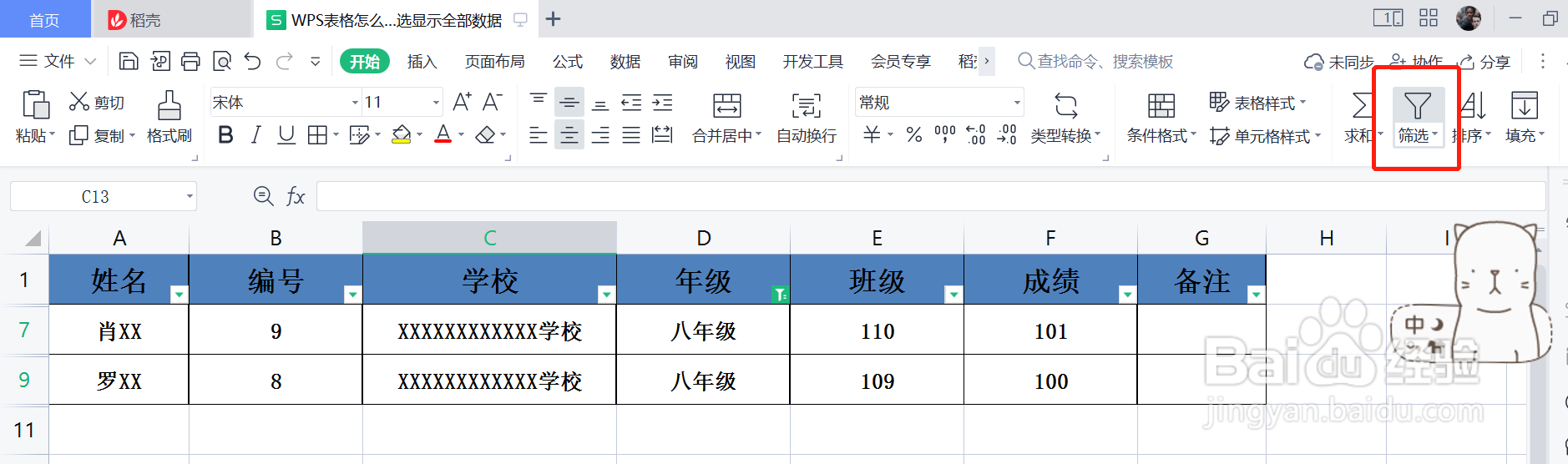Open the 文件 menu
This screenshot has height=464, width=1568.
click(x=58, y=61)
